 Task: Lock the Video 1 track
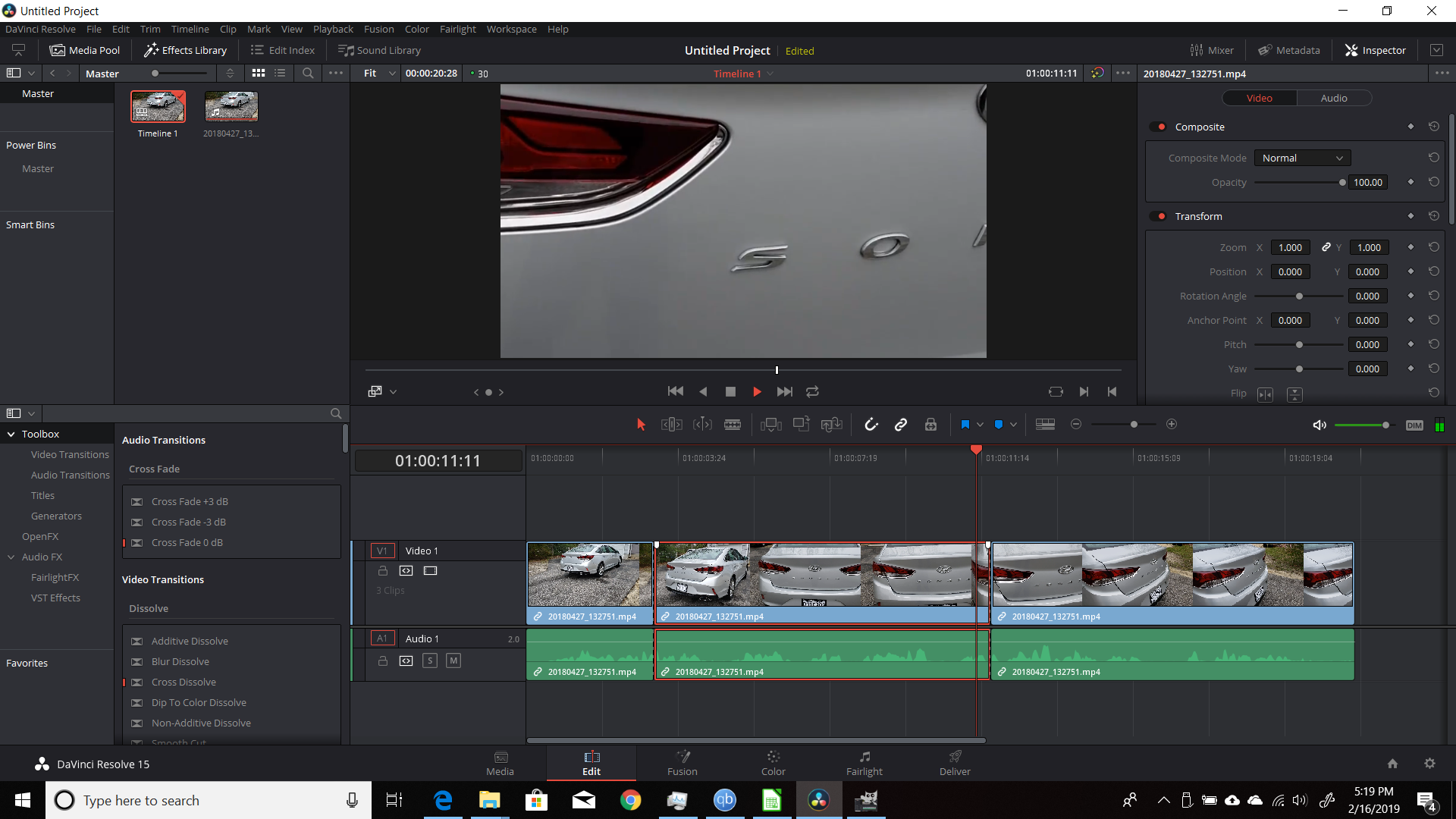pyautogui.click(x=383, y=571)
